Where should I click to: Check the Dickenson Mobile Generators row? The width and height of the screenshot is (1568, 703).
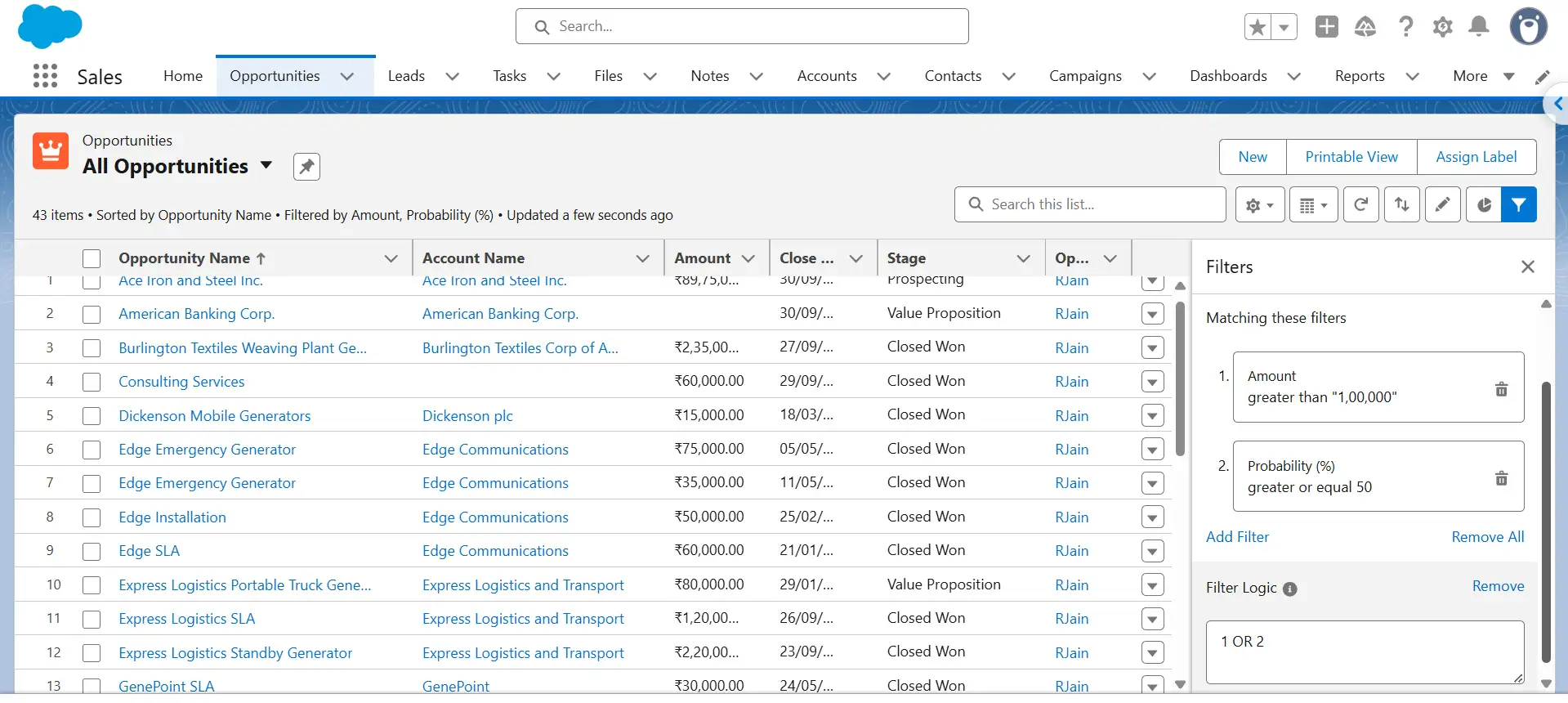coord(92,416)
